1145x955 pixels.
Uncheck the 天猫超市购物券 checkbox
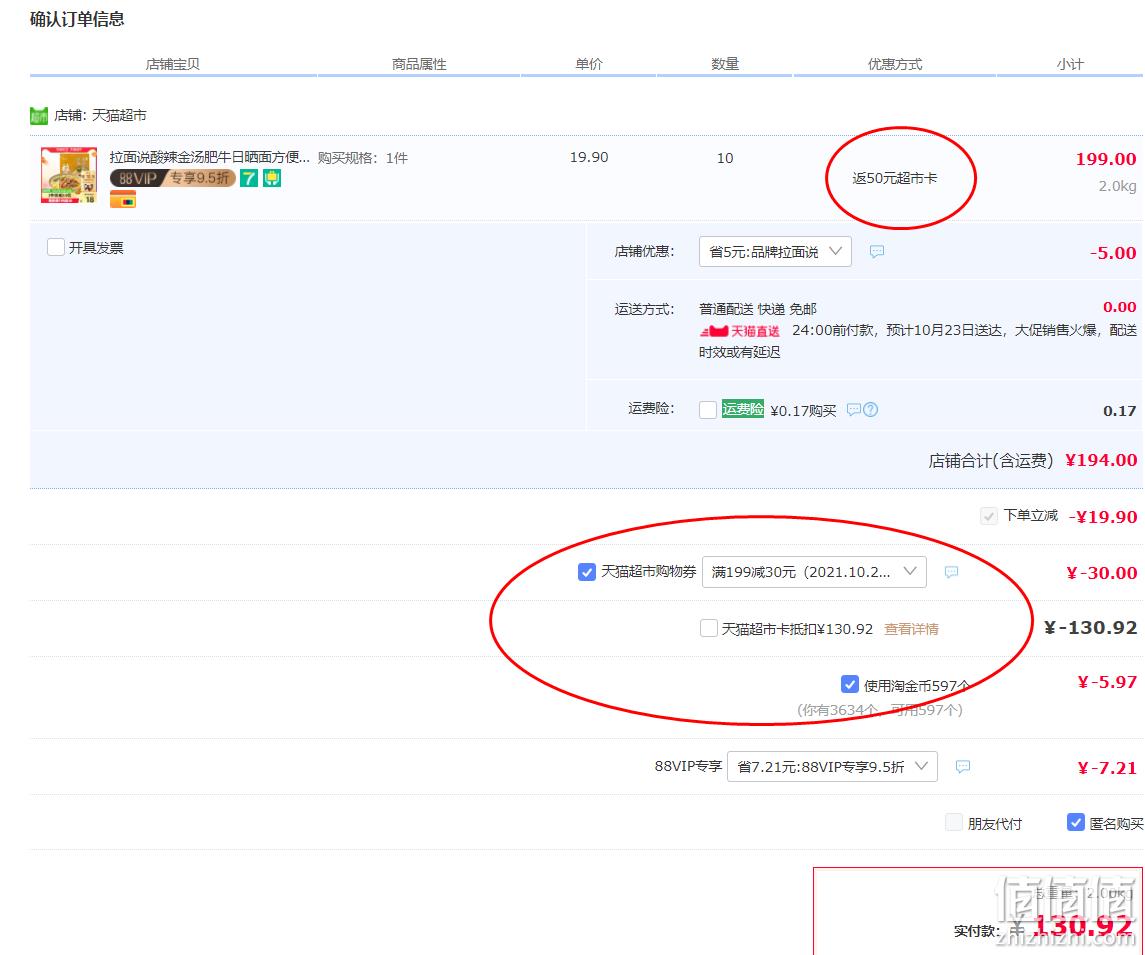click(586, 572)
